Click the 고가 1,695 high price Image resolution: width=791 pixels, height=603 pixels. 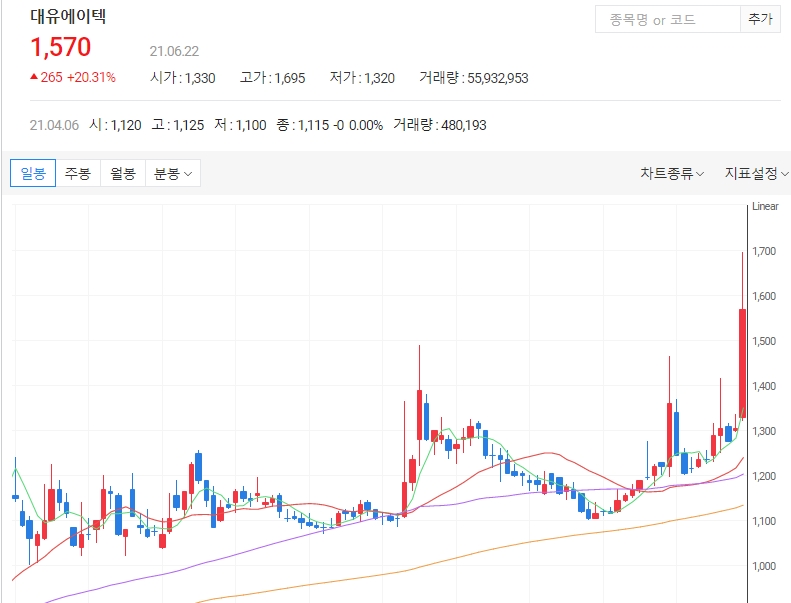click(x=272, y=78)
